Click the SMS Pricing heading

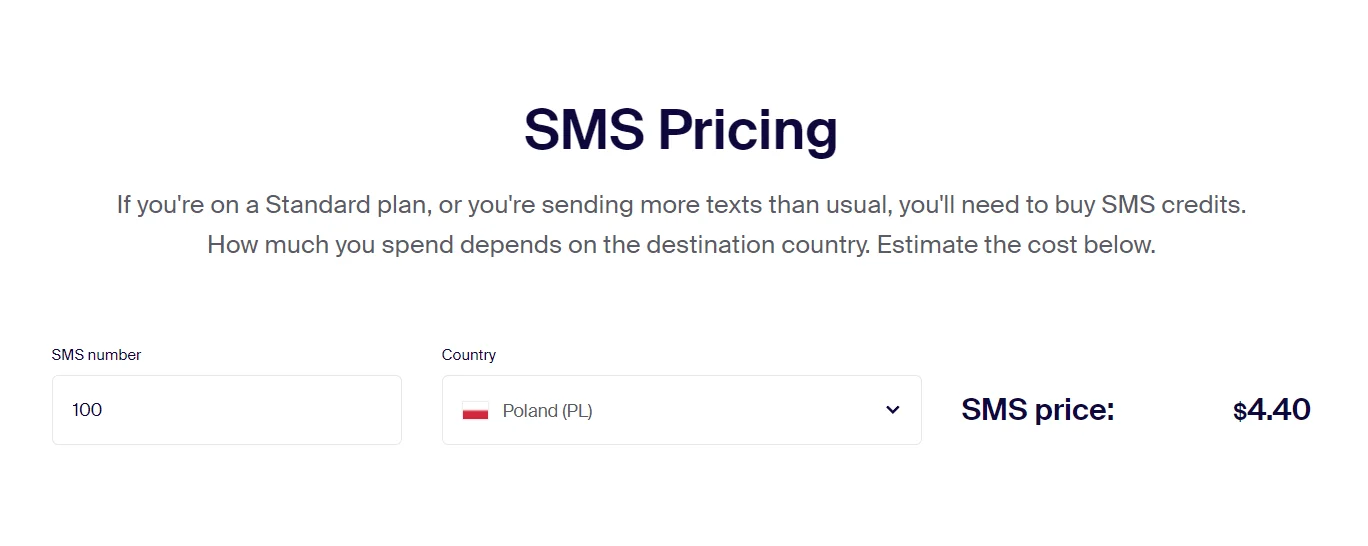[681, 130]
